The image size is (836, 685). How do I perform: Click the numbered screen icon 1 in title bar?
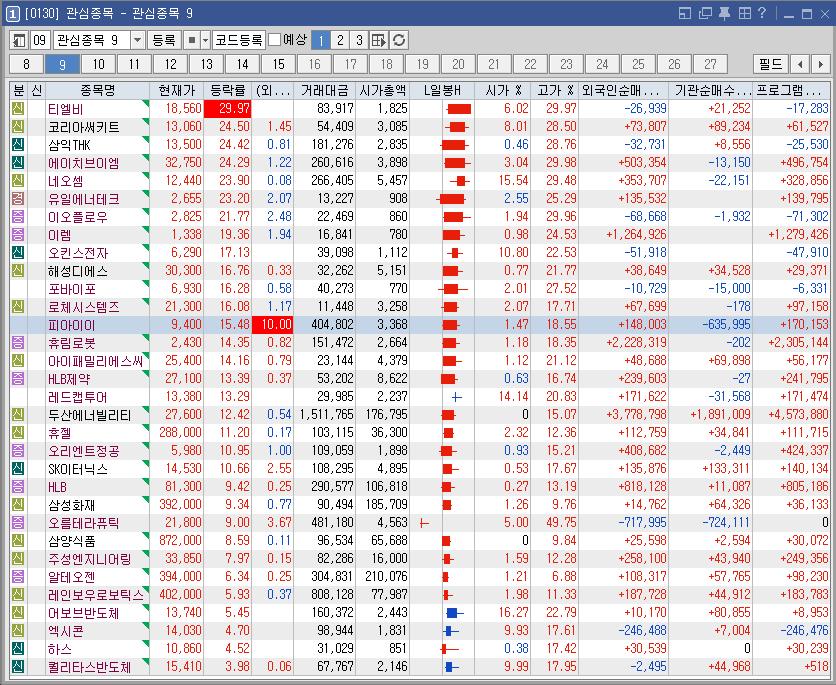point(12,13)
